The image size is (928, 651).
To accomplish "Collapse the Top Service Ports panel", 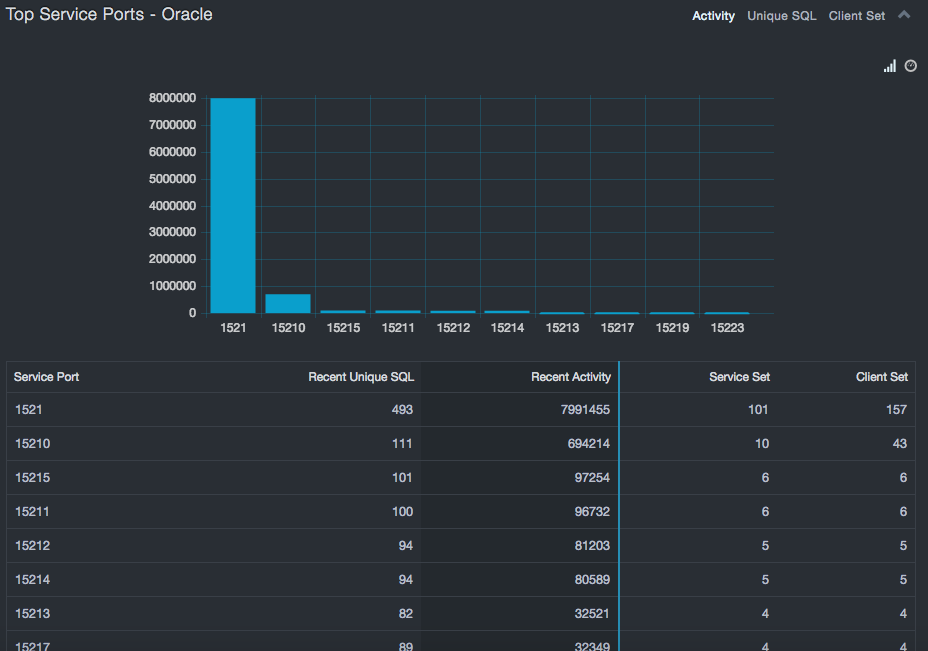I will point(904,15).
